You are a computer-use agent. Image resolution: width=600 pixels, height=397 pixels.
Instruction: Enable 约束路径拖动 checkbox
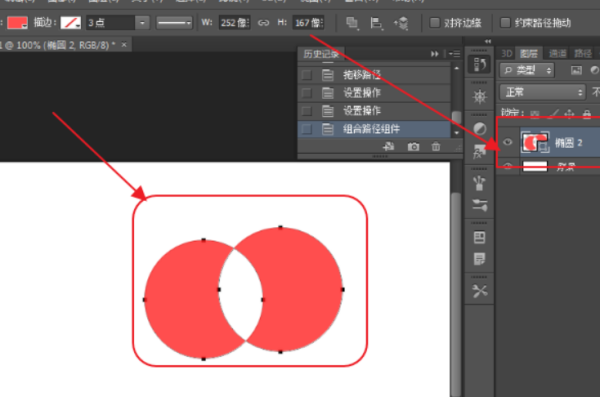(505, 23)
